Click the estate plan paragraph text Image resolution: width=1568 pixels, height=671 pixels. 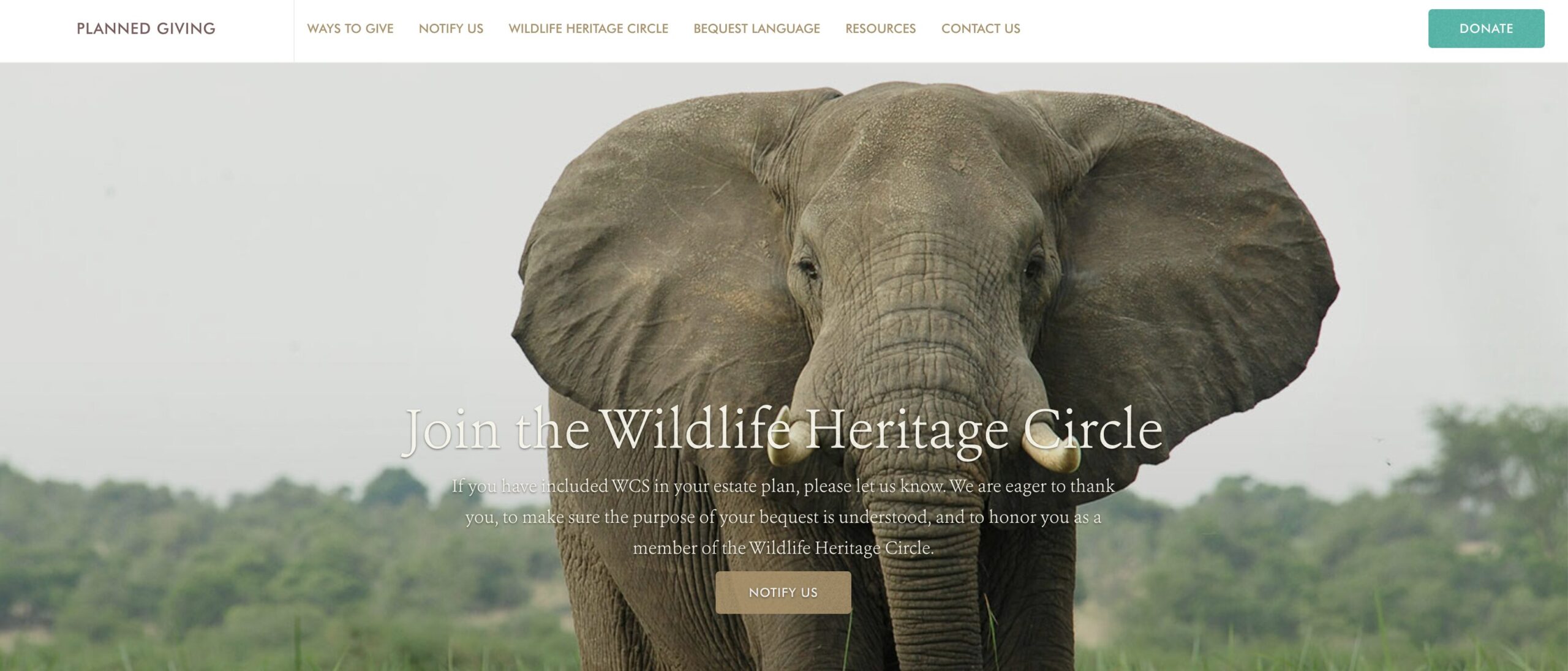(783, 517)
